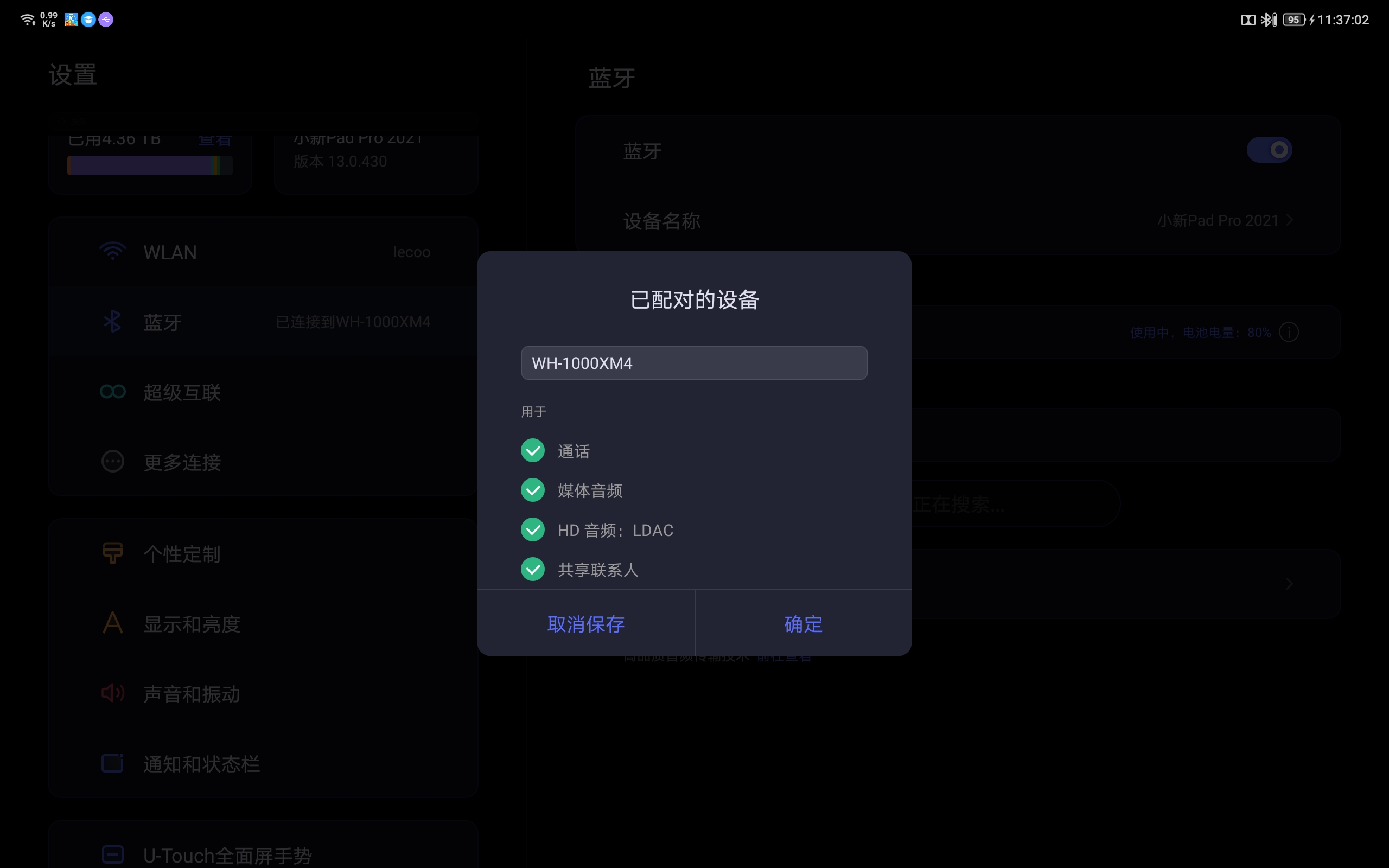Tap the first notification app icon in the status bar
The height and width of the screenshot is (868, 1389).
tap(71, 20)
